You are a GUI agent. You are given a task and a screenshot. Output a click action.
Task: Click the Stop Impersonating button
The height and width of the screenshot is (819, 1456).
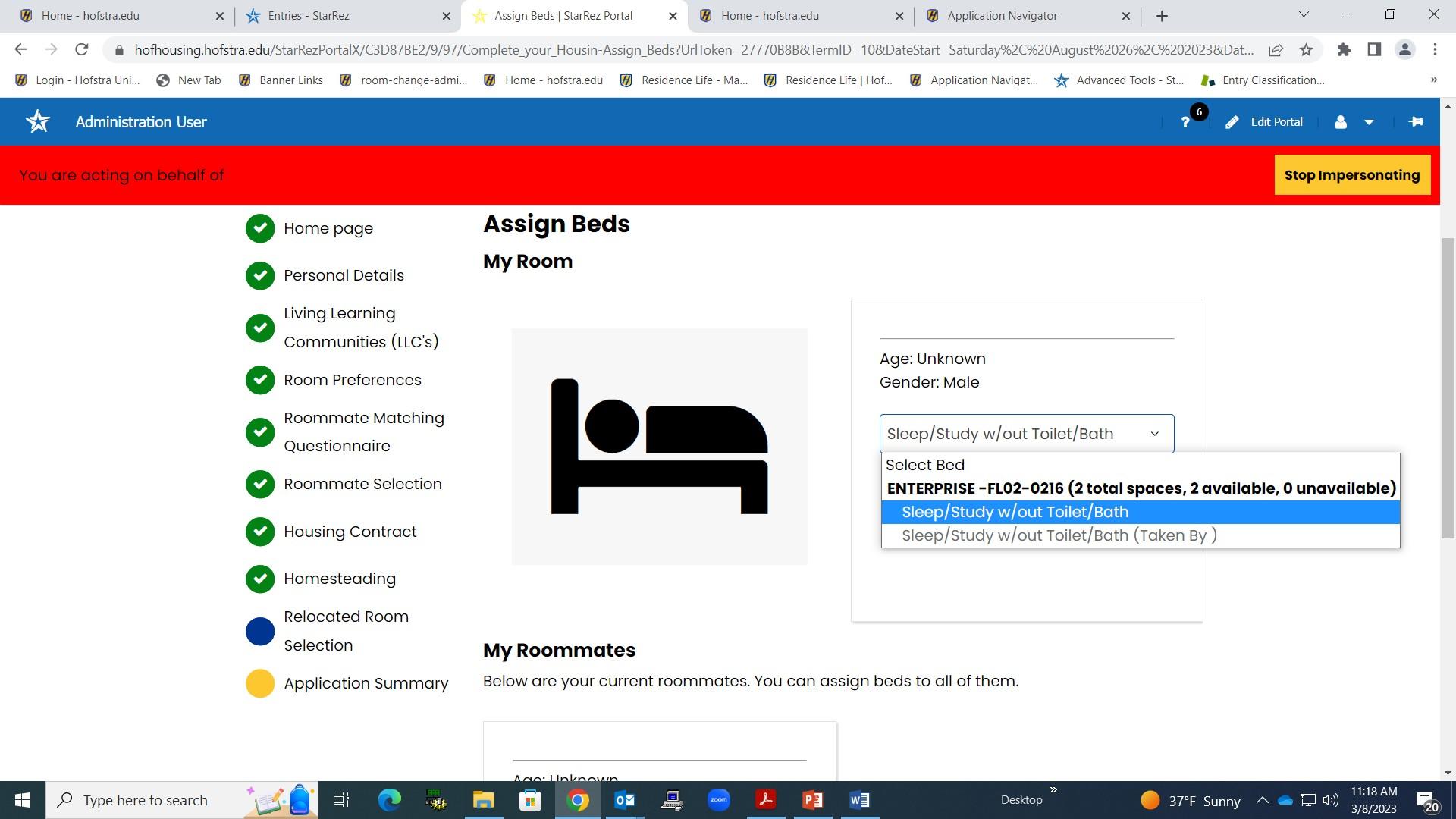coord(1351,175)
